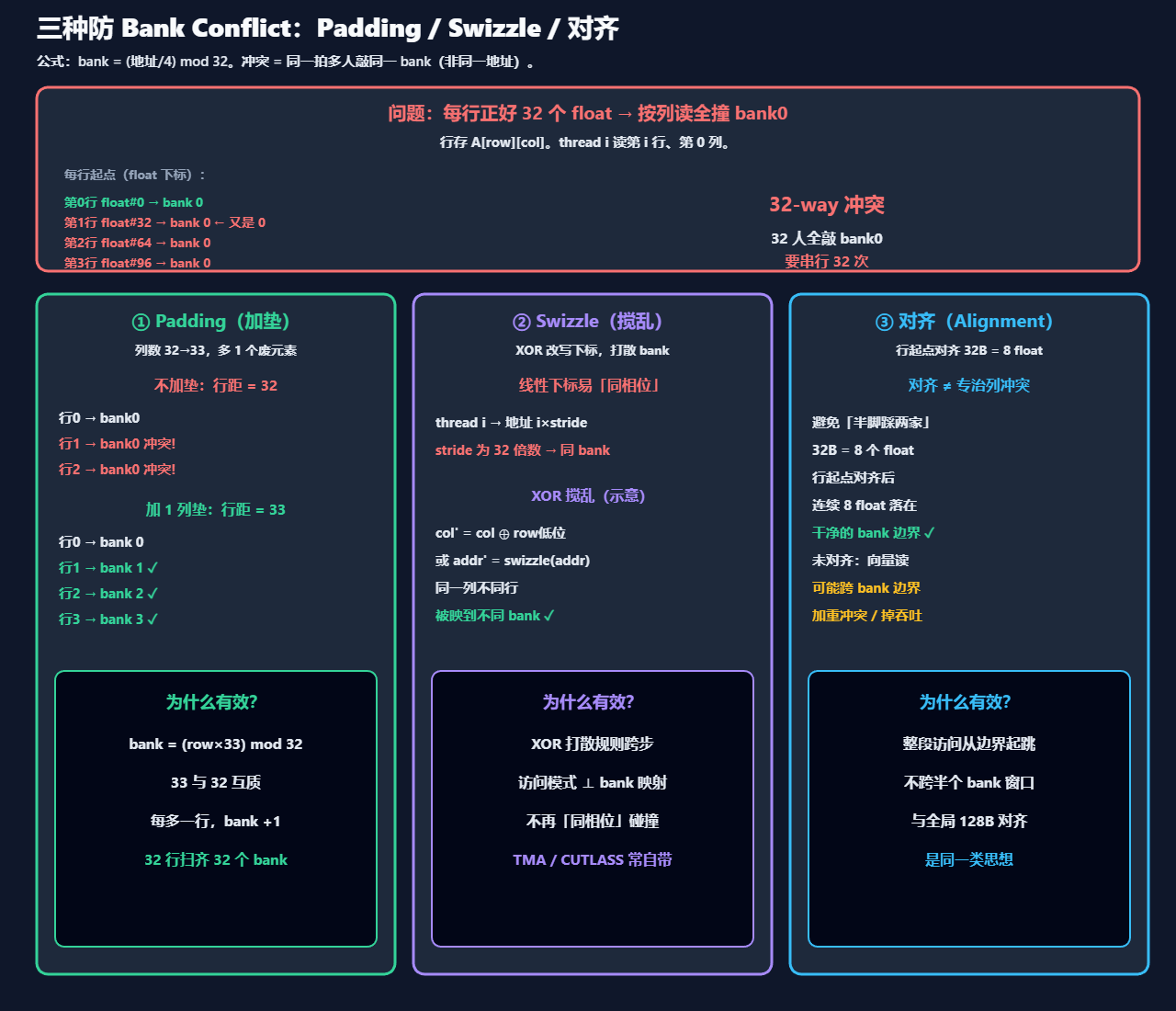Select the row "第2行 float#64 → bank 0"
This screenshot has height=1011, width=1176.
138,243
